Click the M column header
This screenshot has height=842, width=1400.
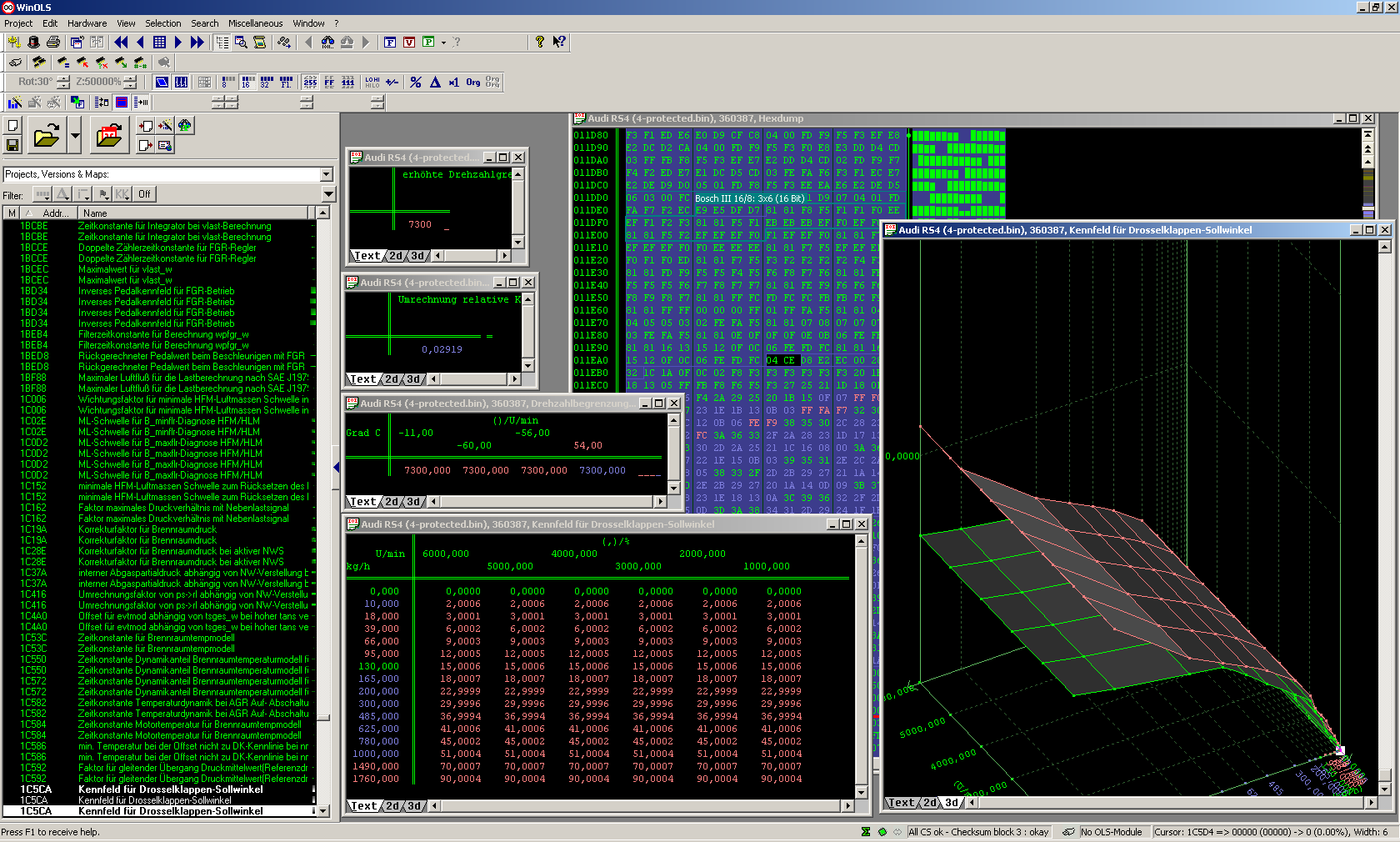pyautogui.click(x=12, y=213)
